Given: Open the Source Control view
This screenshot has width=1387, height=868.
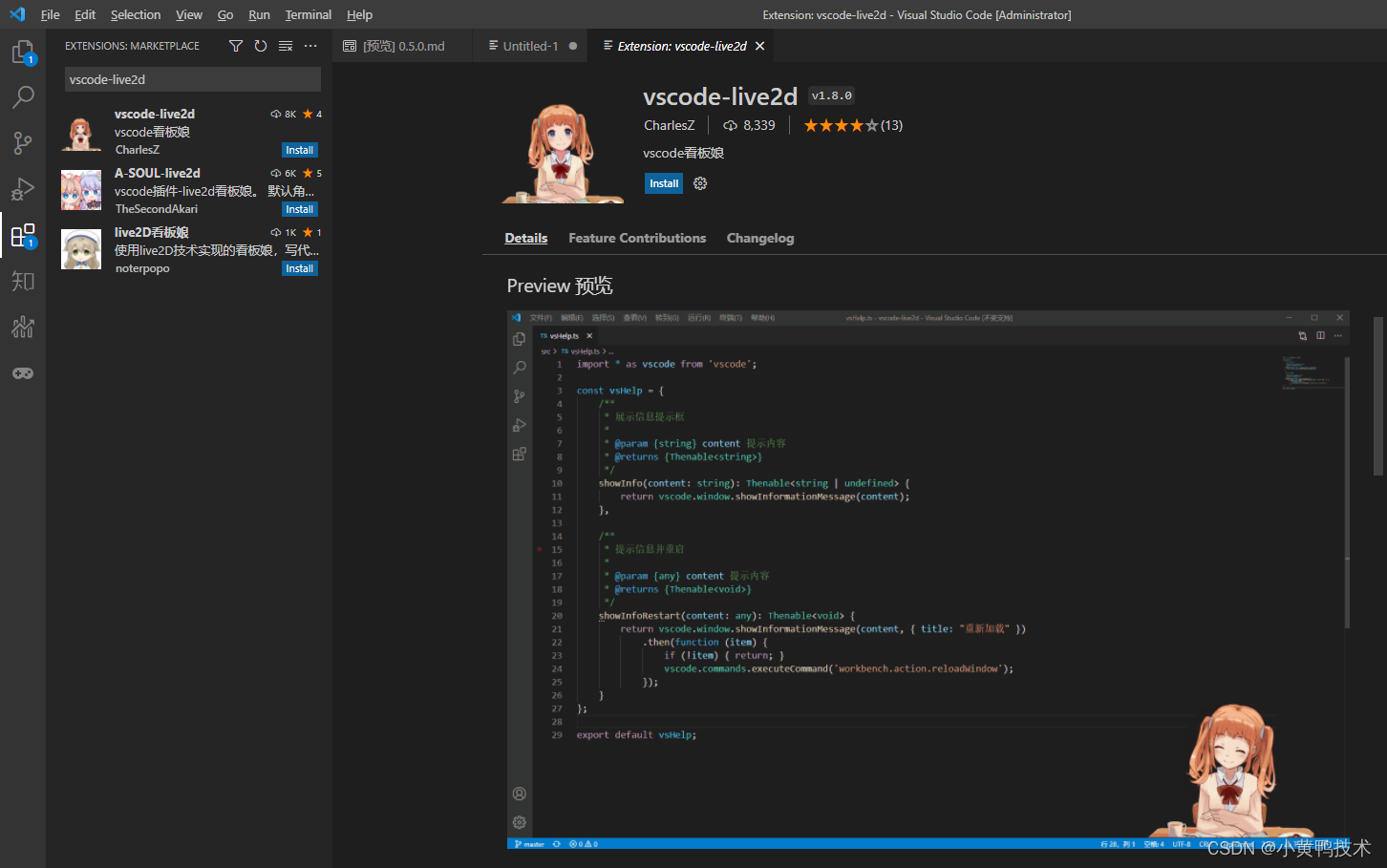Looking at the screenshot, I should point(23,142).
